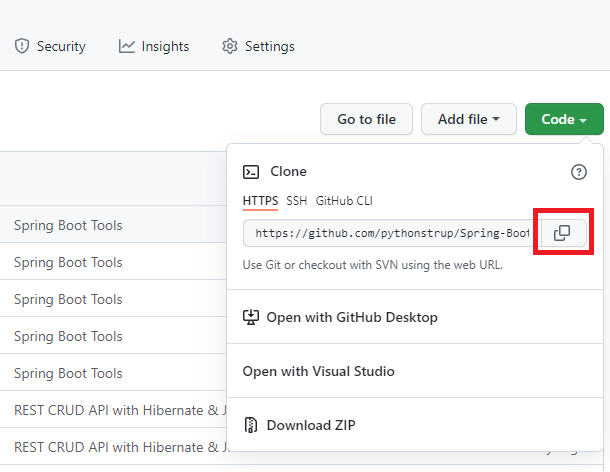Click the first REST CRUD API with Hibernate message
The height and width of the screenshot is (472, 610).
[120, 410]
